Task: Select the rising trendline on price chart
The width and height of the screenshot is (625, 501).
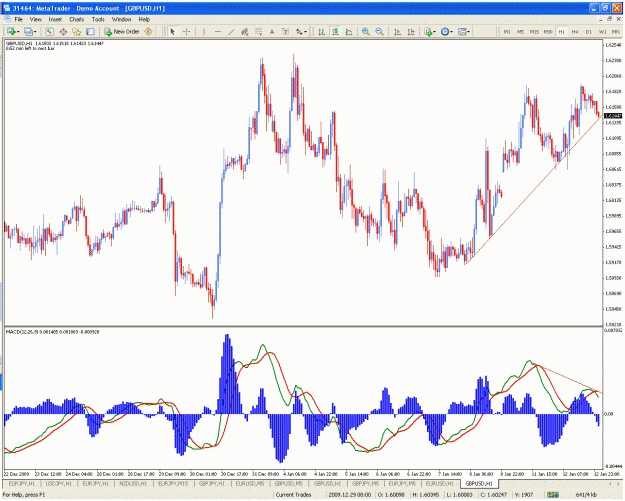Action: (x=534, y=190)
